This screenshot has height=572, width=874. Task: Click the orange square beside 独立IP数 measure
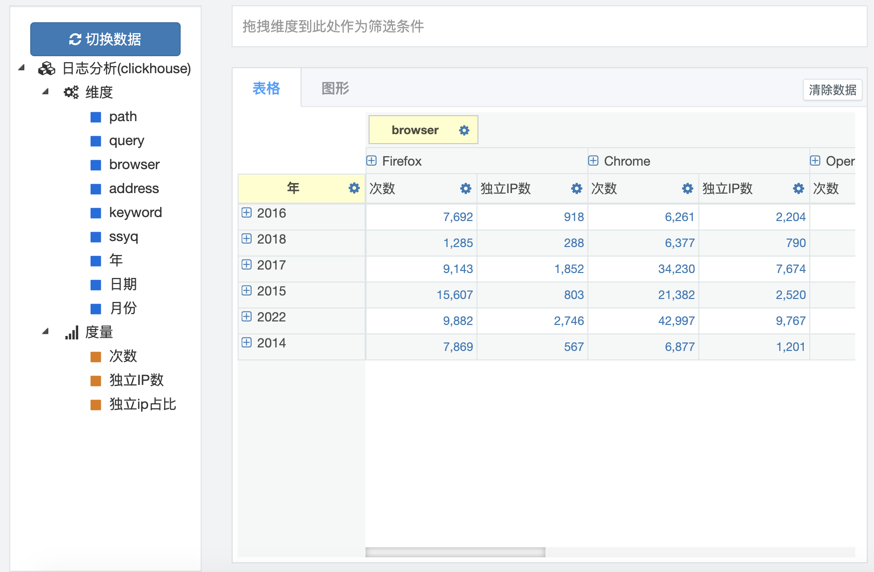click(96, 381)
